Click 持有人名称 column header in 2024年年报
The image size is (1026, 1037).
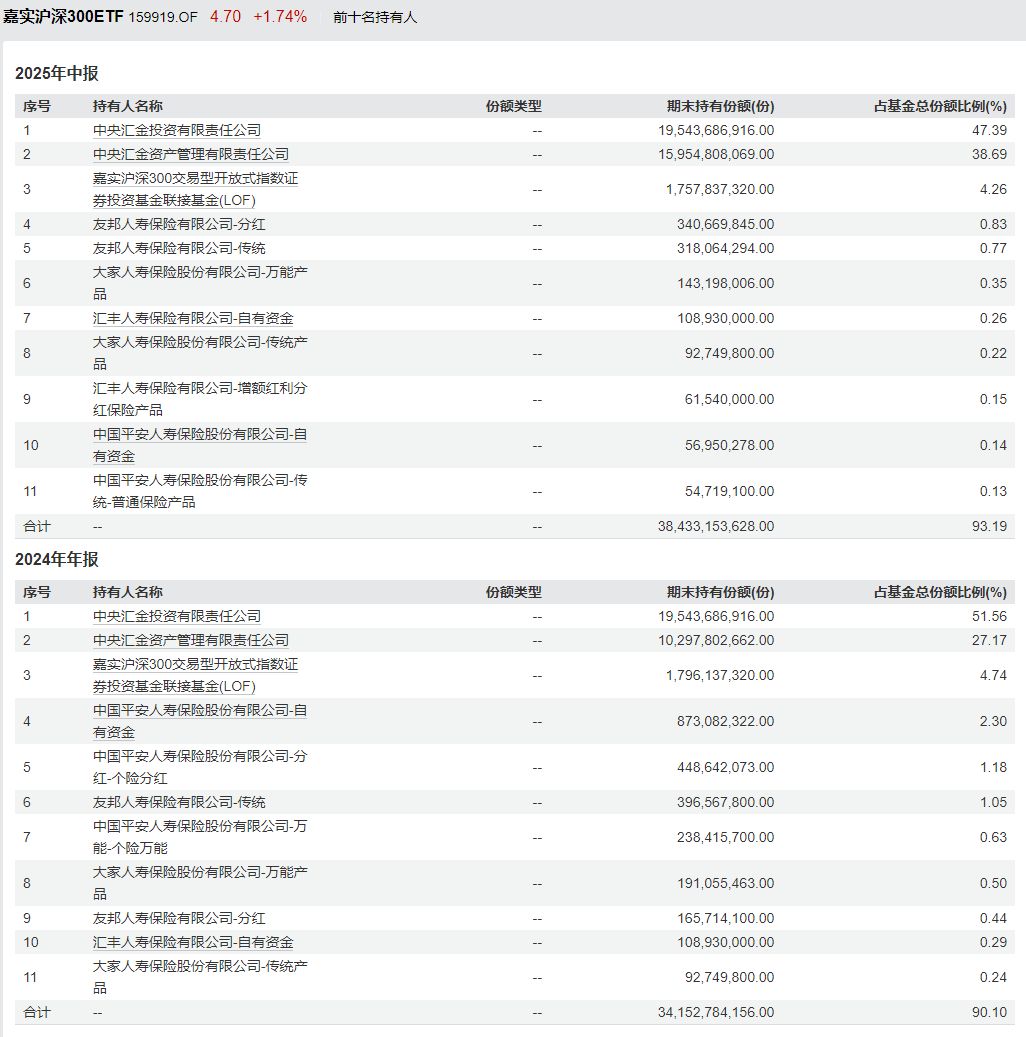tap(128, 592)
